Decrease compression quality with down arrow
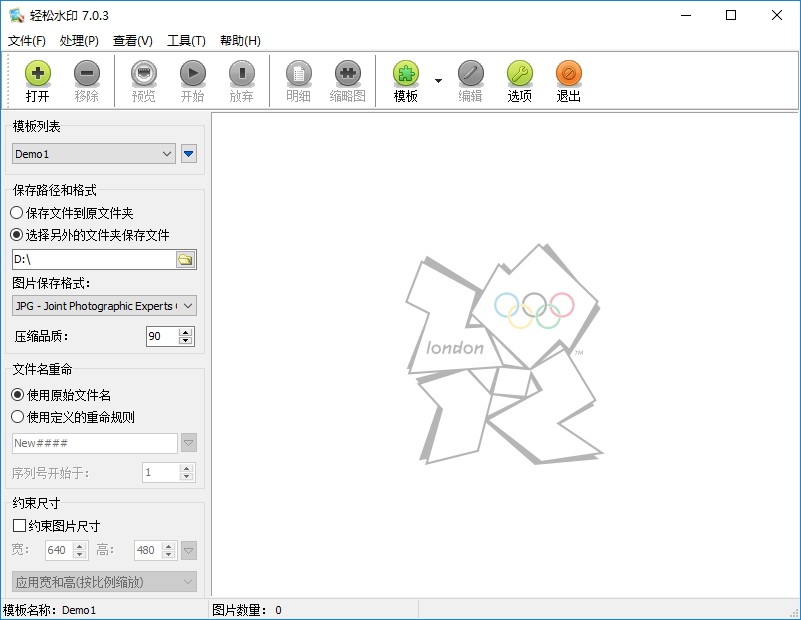The height and width of the screenshot is (620, 801). [x=186, y=341]
